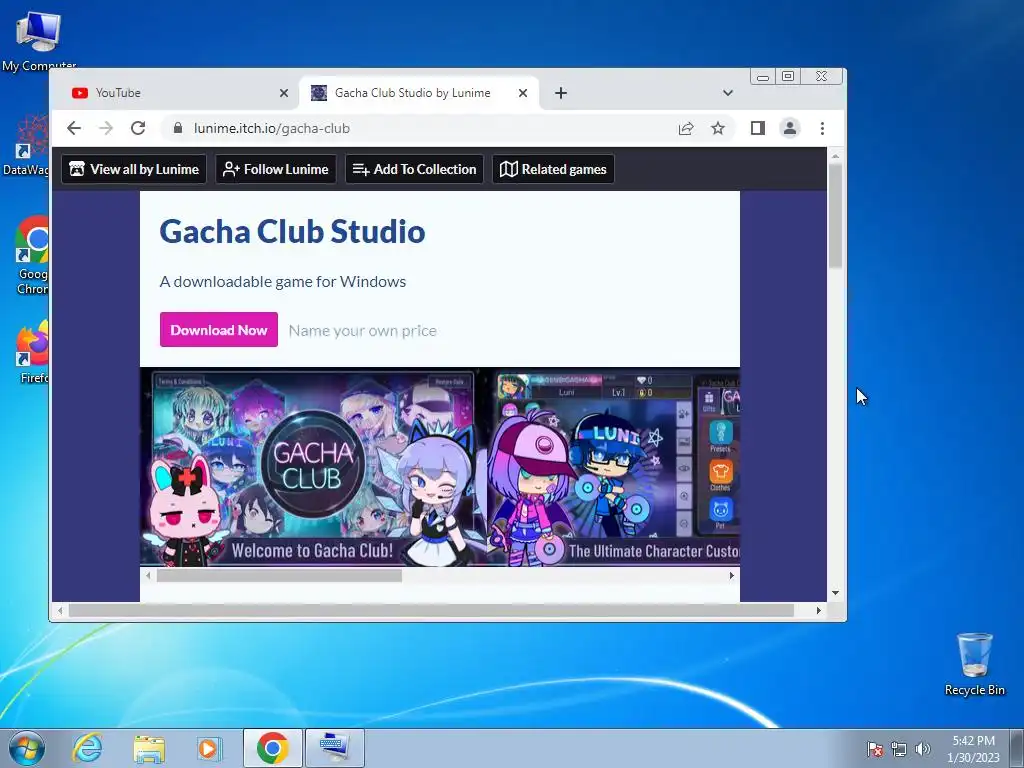Click Follow Lunime button
1024x768 pixels.
[276, 169]
